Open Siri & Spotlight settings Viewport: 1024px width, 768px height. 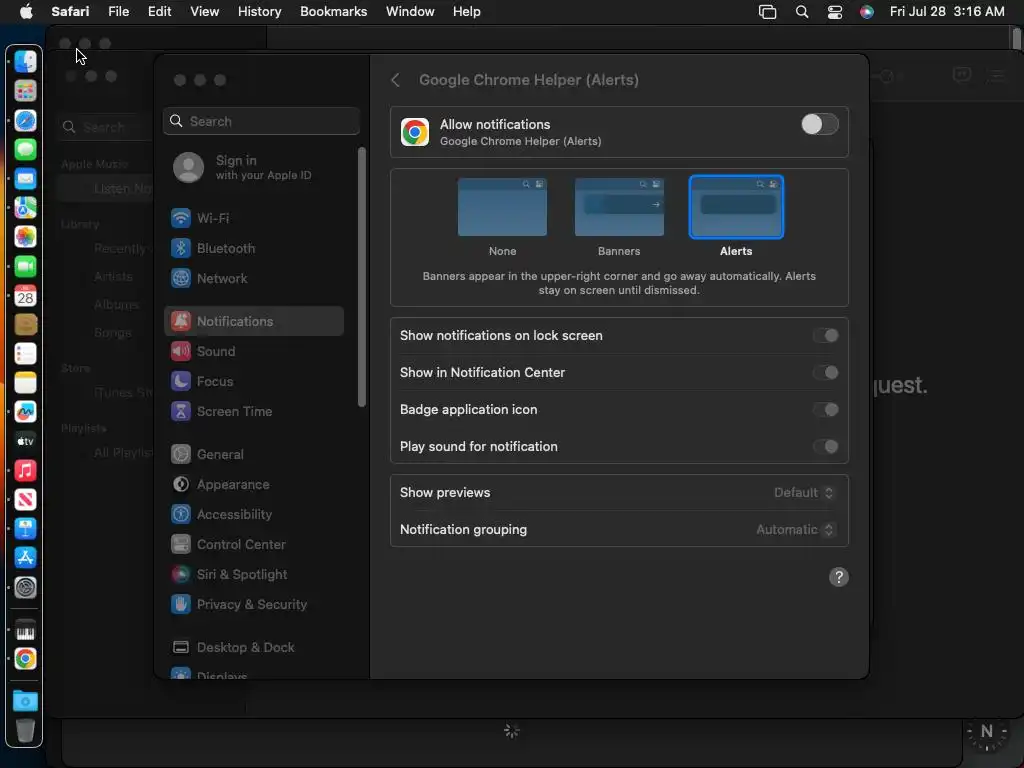[253, 575]
